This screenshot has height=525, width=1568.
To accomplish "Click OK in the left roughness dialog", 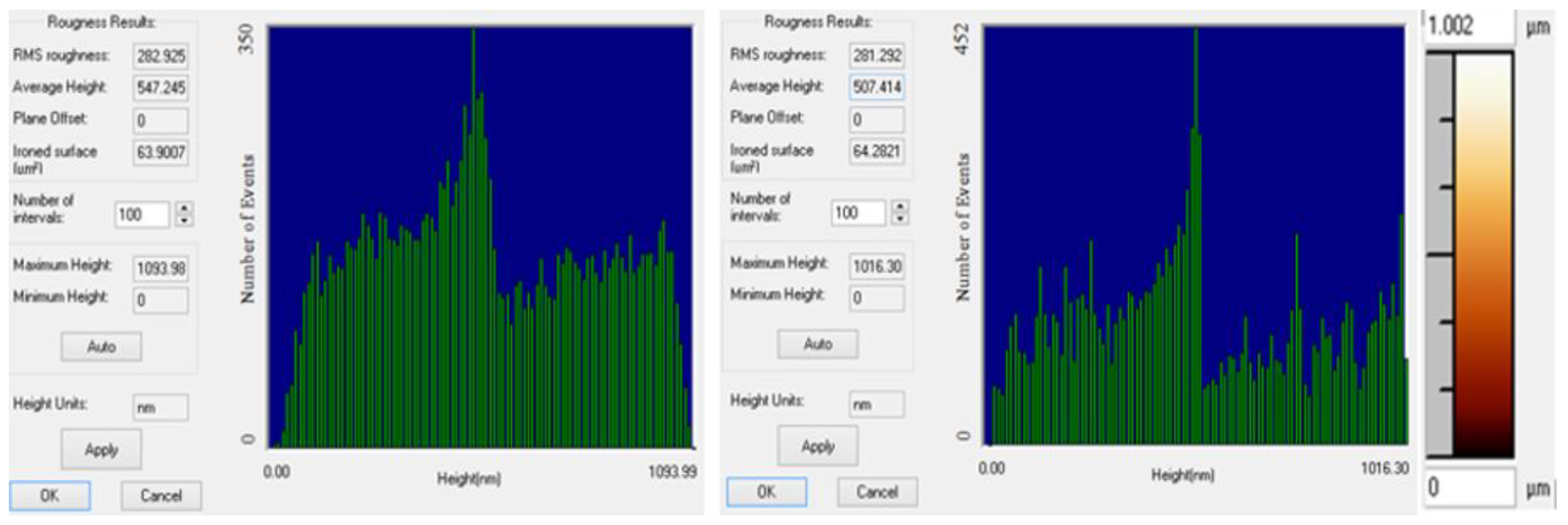I will coord(49,495).
